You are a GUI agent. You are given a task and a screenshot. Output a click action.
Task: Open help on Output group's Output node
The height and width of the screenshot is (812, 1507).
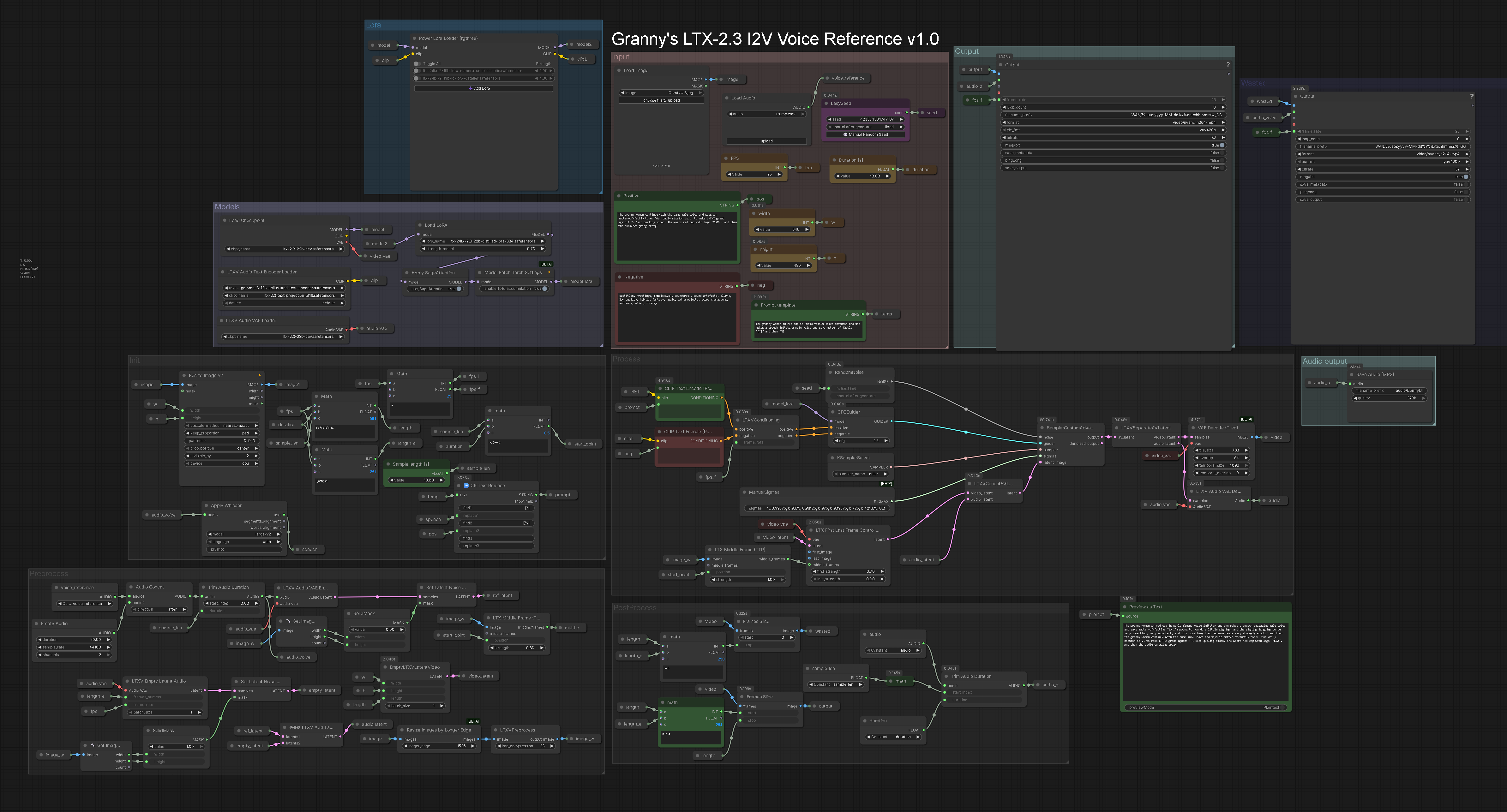point(1228,65)
